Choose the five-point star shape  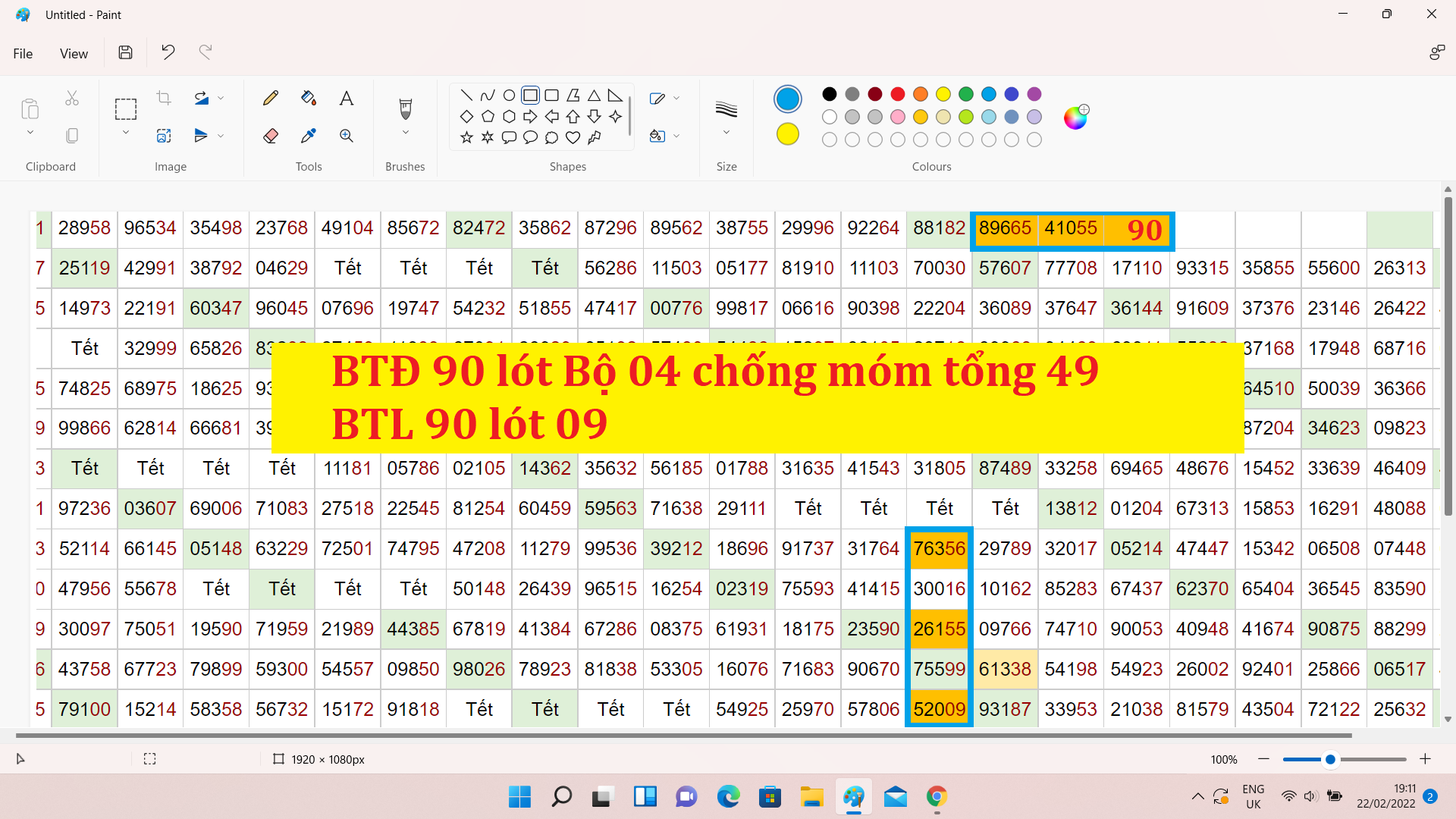point(466,138)
